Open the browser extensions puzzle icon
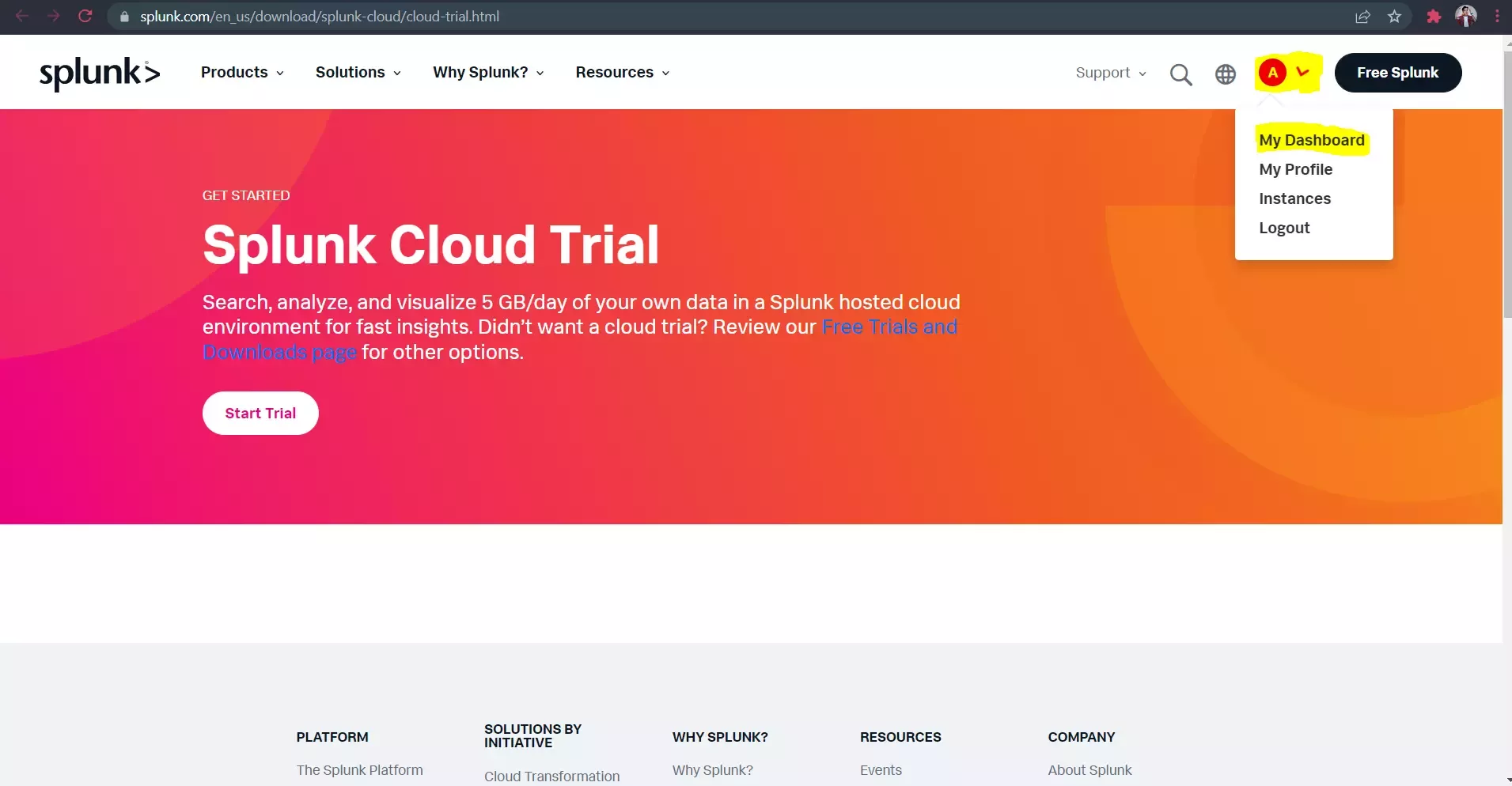Screen dimensions: 1512x786 1434,17
